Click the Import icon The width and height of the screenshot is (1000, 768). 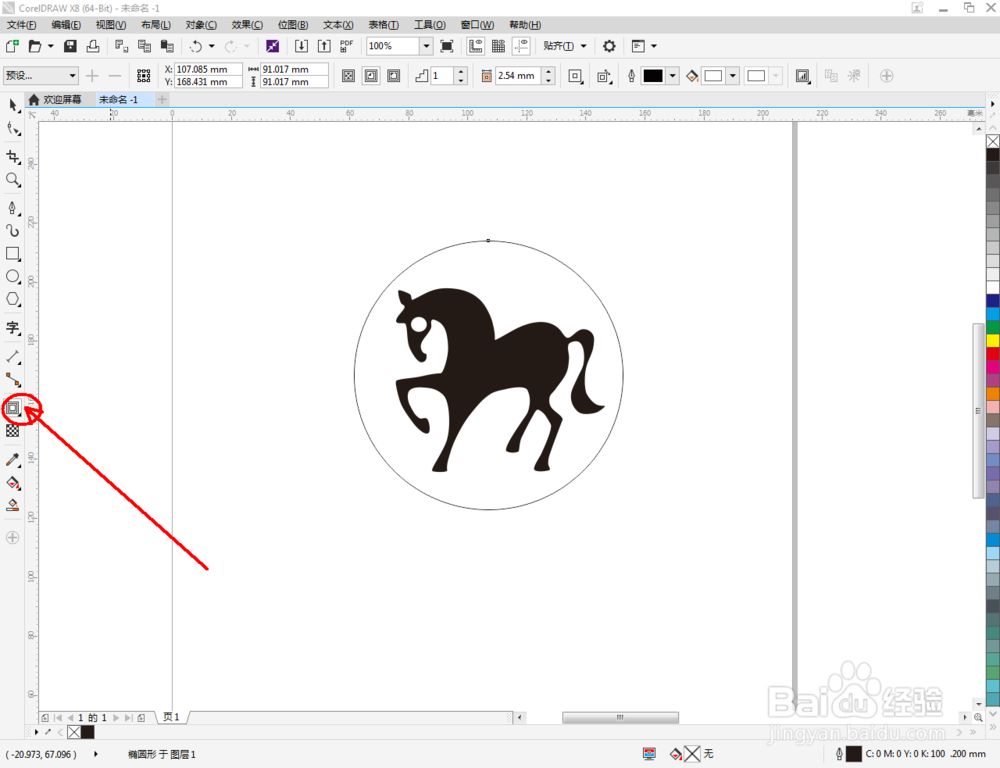coord(301,46)
